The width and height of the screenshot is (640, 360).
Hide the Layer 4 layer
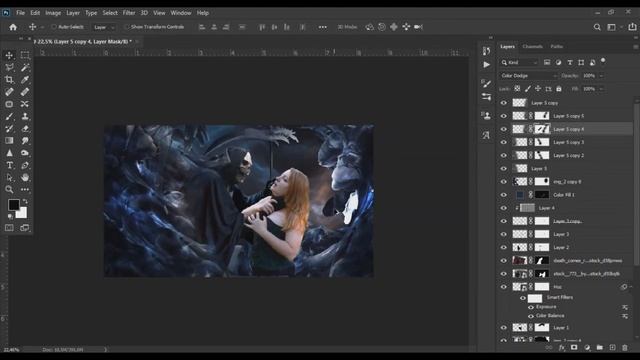[504, 208]
